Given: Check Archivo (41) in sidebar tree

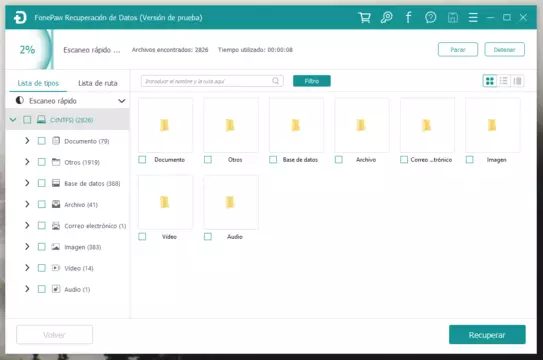Looking at the screenshot, I should click(x=42, y=204).
